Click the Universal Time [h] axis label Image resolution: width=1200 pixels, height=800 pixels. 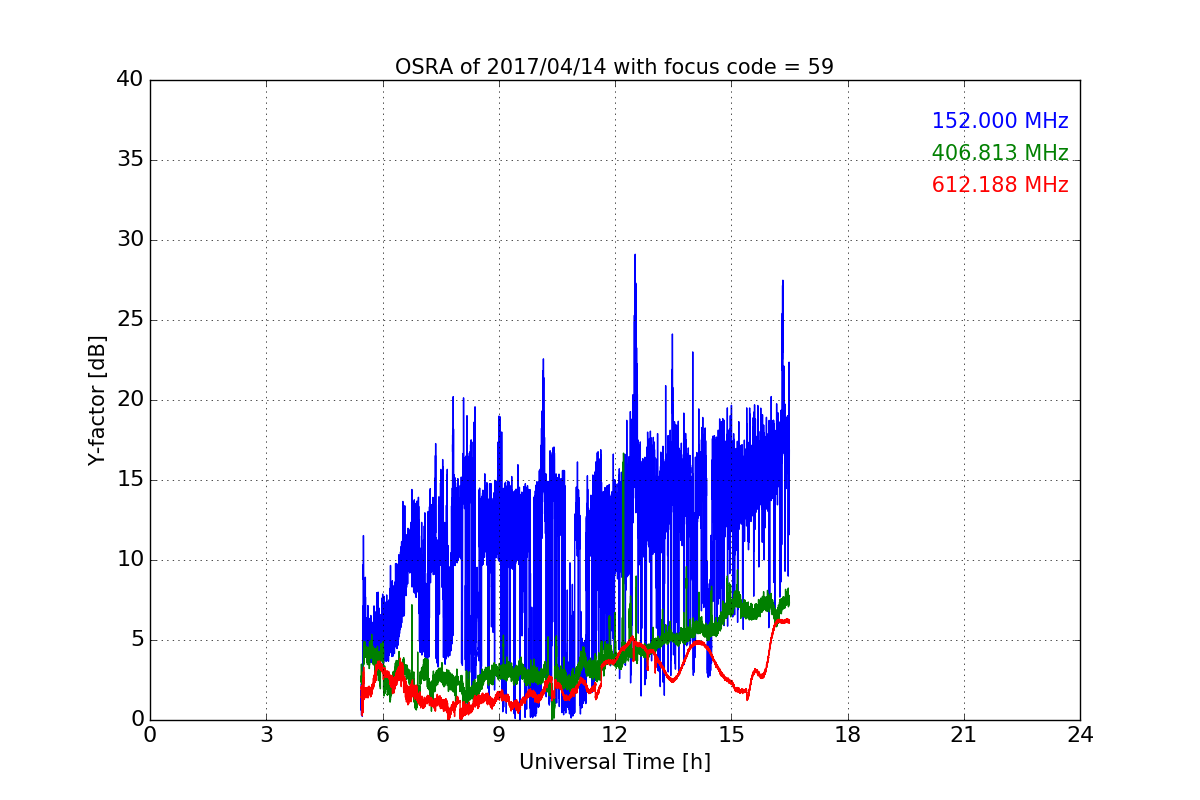[x=615, y=762]
